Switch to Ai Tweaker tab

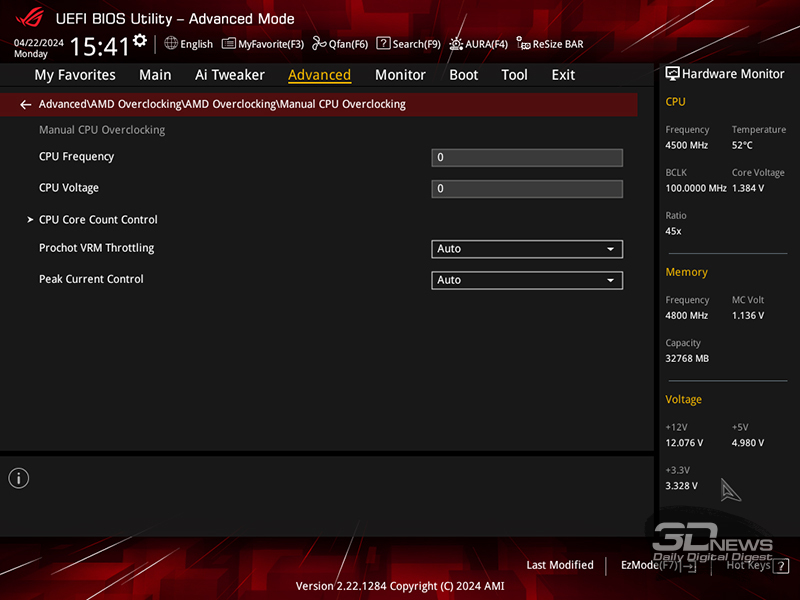(x=230, y=75)
